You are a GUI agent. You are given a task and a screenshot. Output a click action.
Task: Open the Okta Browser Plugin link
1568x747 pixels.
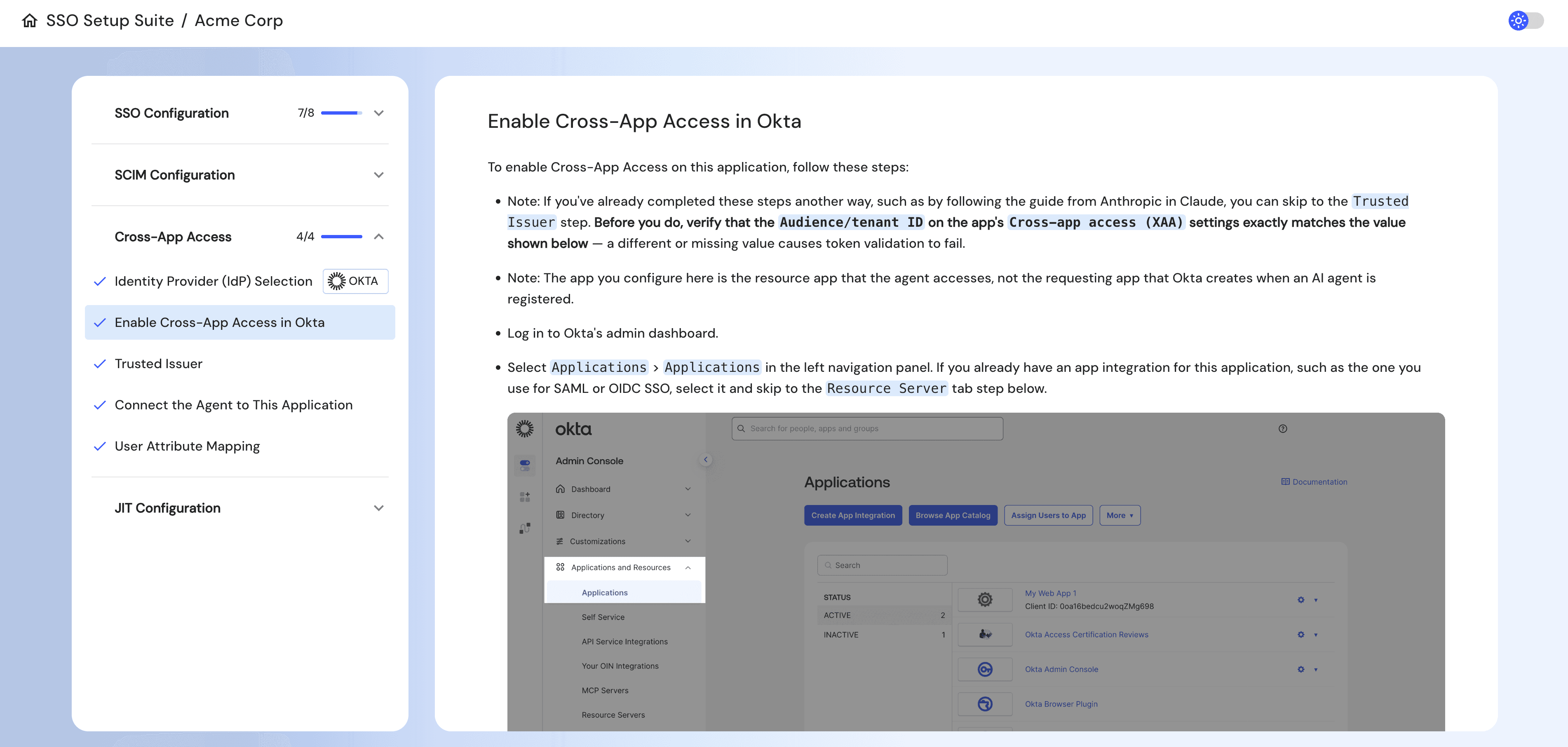click(x=1061, y=704)
